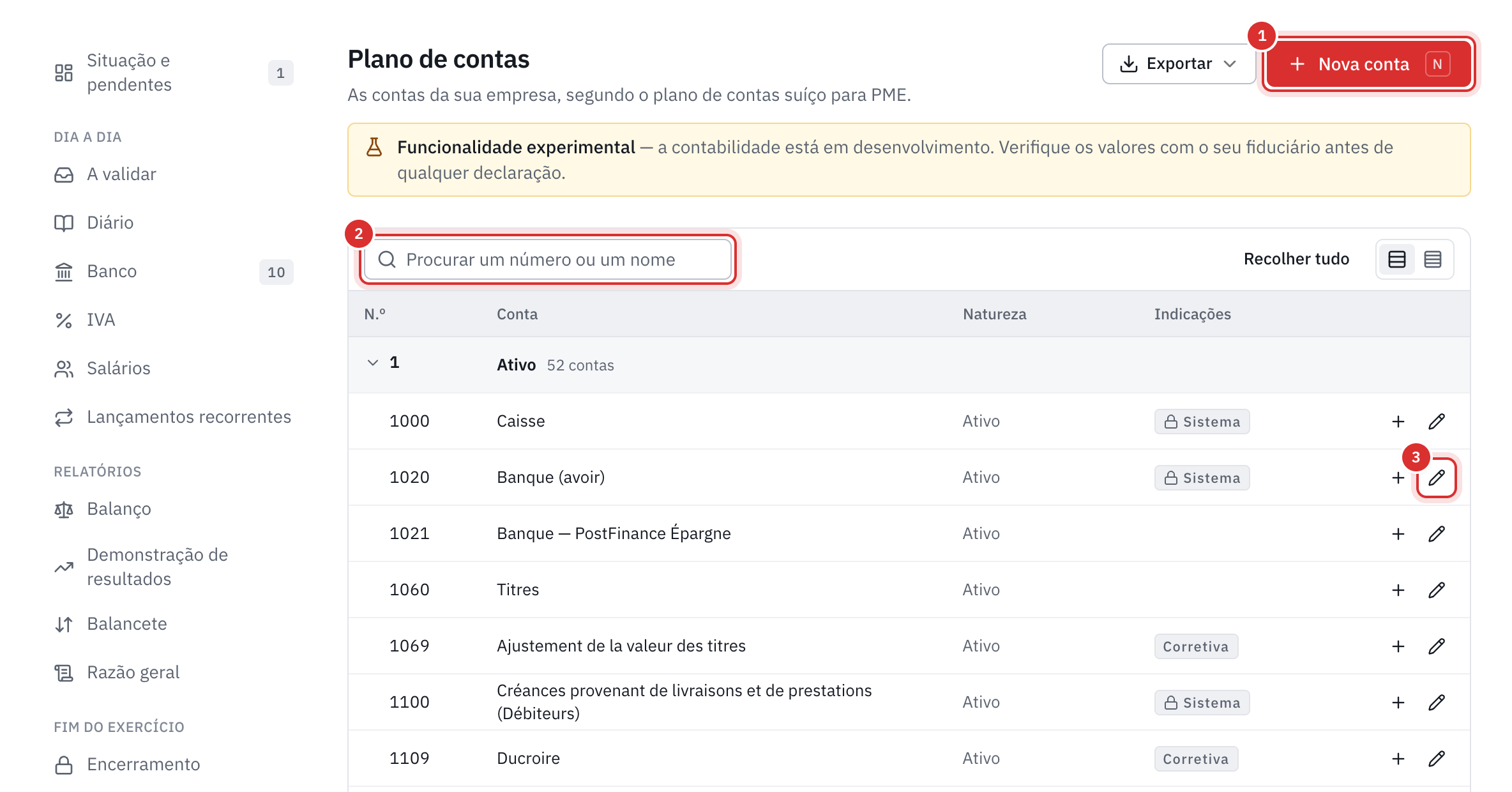
Task: Open the Balancete report
Action: [174, 624]
